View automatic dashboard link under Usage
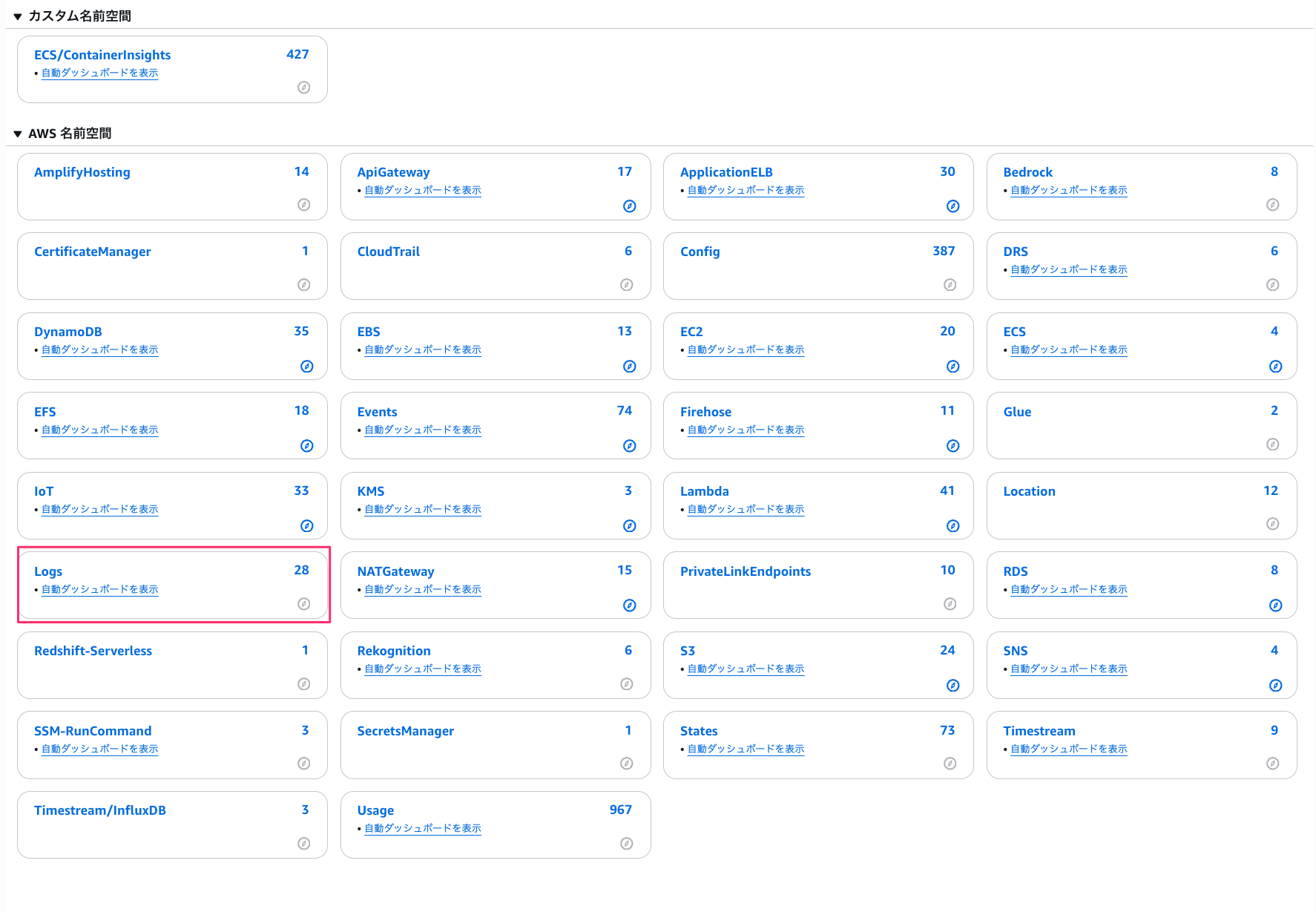 coord(423,828)
